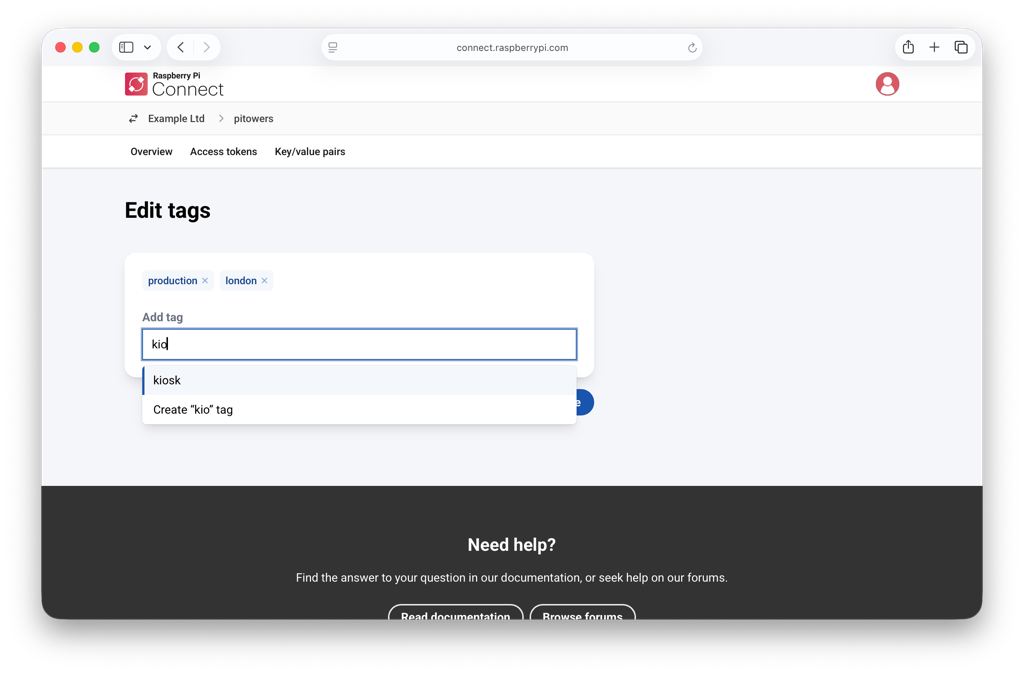The width and height of the screenshot is (1024, 674).
Task: Select the pitowers breadcrumb link
Action: point(253,118)
